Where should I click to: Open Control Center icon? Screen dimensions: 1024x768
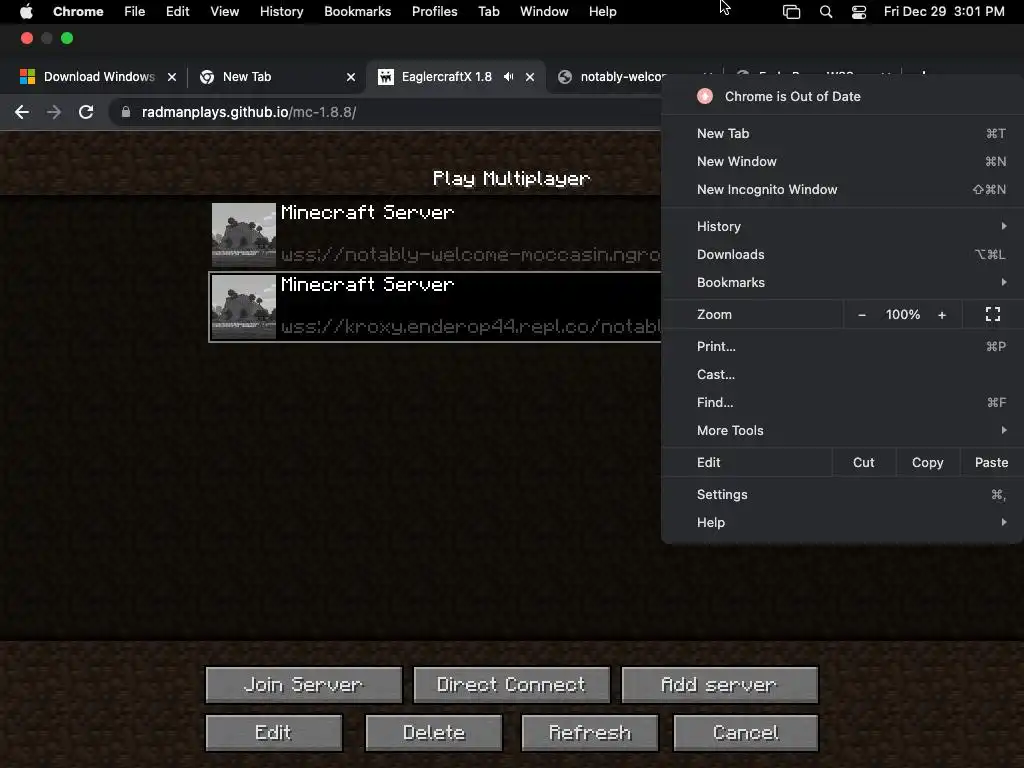point(859,12)
